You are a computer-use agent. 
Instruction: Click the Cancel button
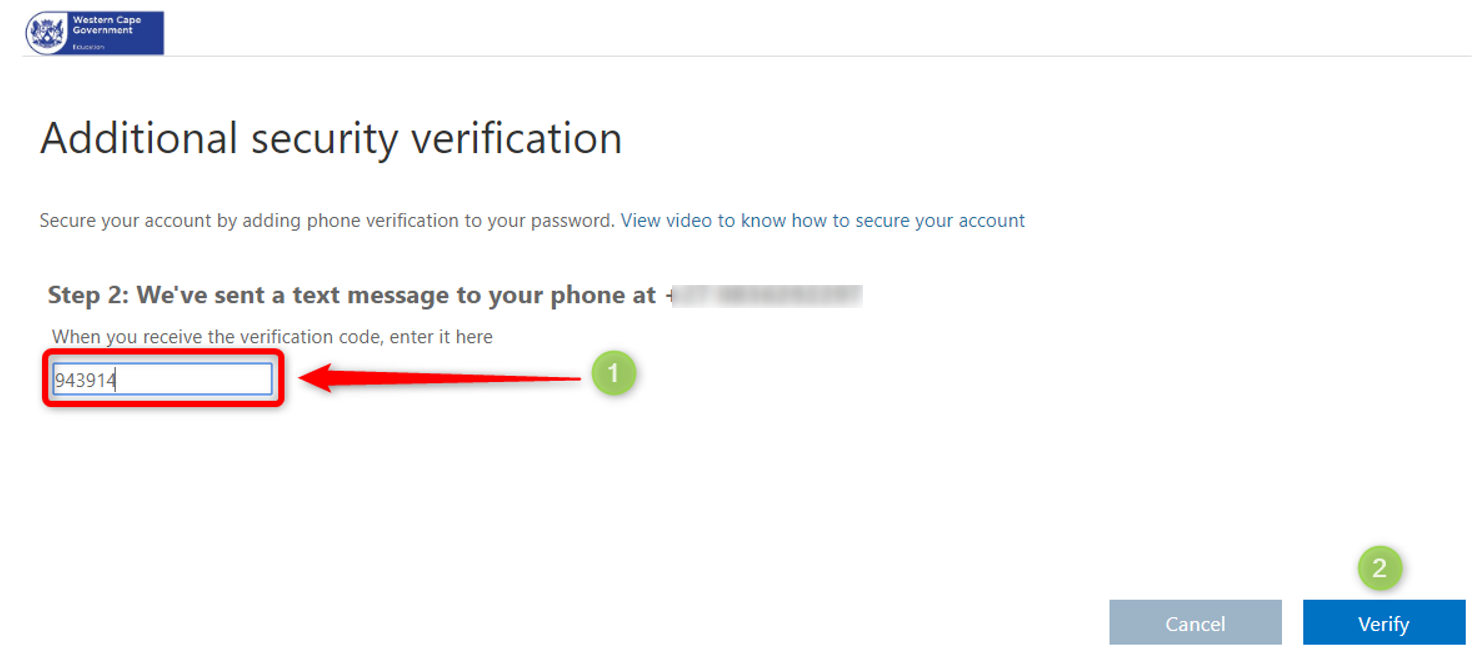1195,623
